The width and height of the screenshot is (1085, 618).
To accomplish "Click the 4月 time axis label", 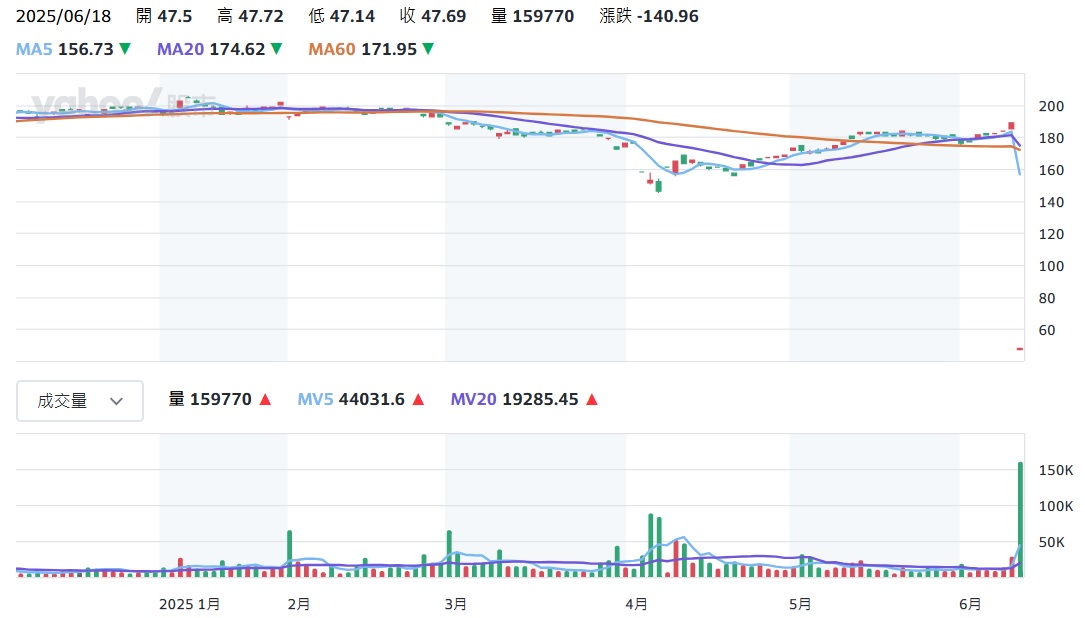I will pyautogui.click(x=637, y=604).
